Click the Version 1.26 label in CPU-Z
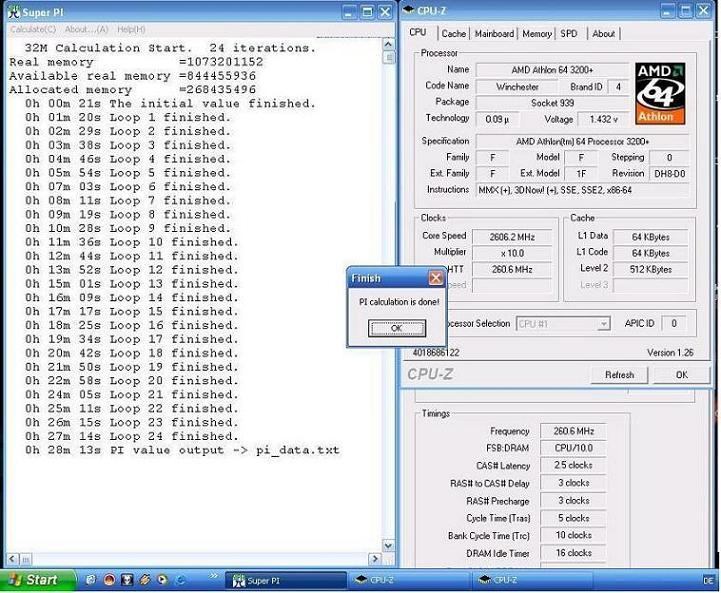Viewport: 721px width, 593px height. 670,353
